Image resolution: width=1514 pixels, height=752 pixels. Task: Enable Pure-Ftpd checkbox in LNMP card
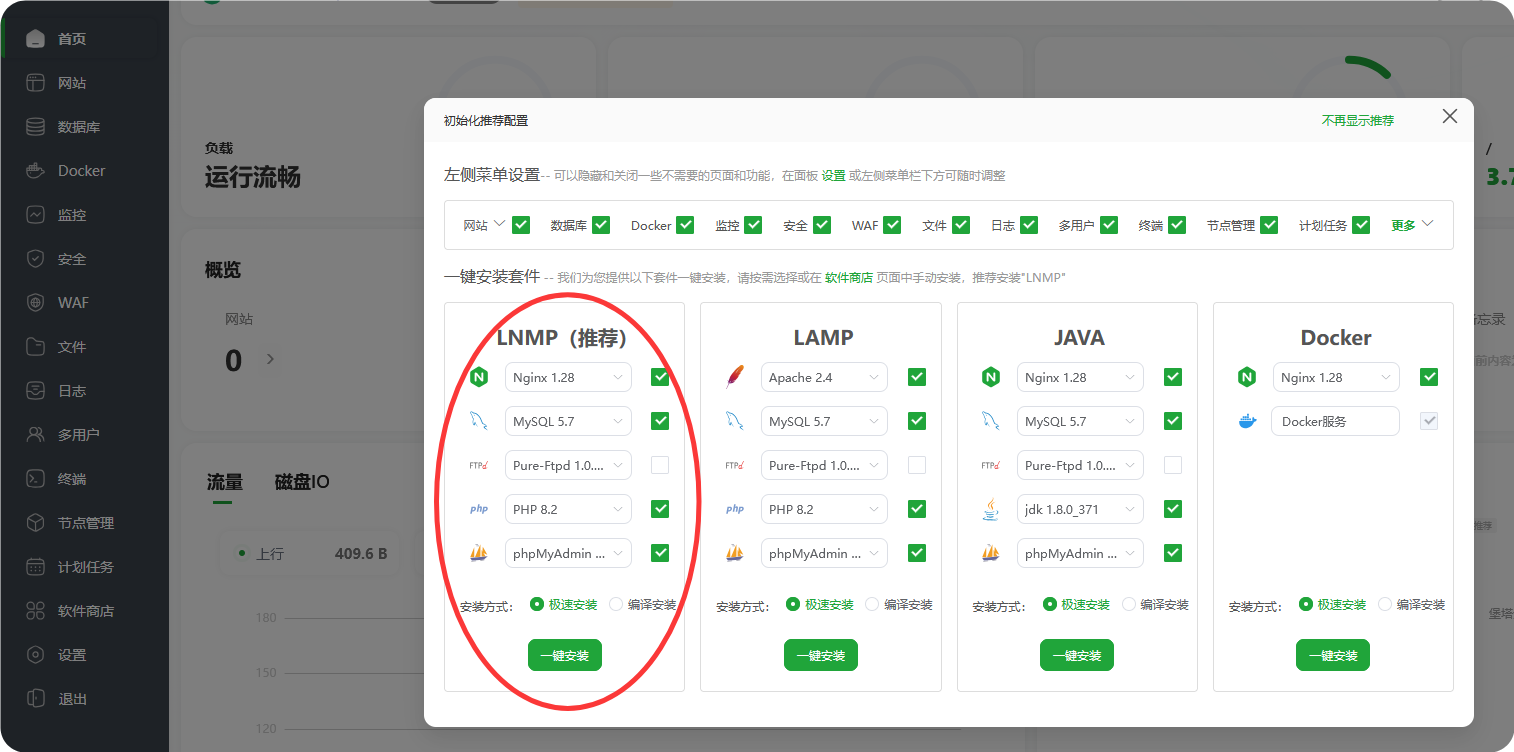point(660,465)
